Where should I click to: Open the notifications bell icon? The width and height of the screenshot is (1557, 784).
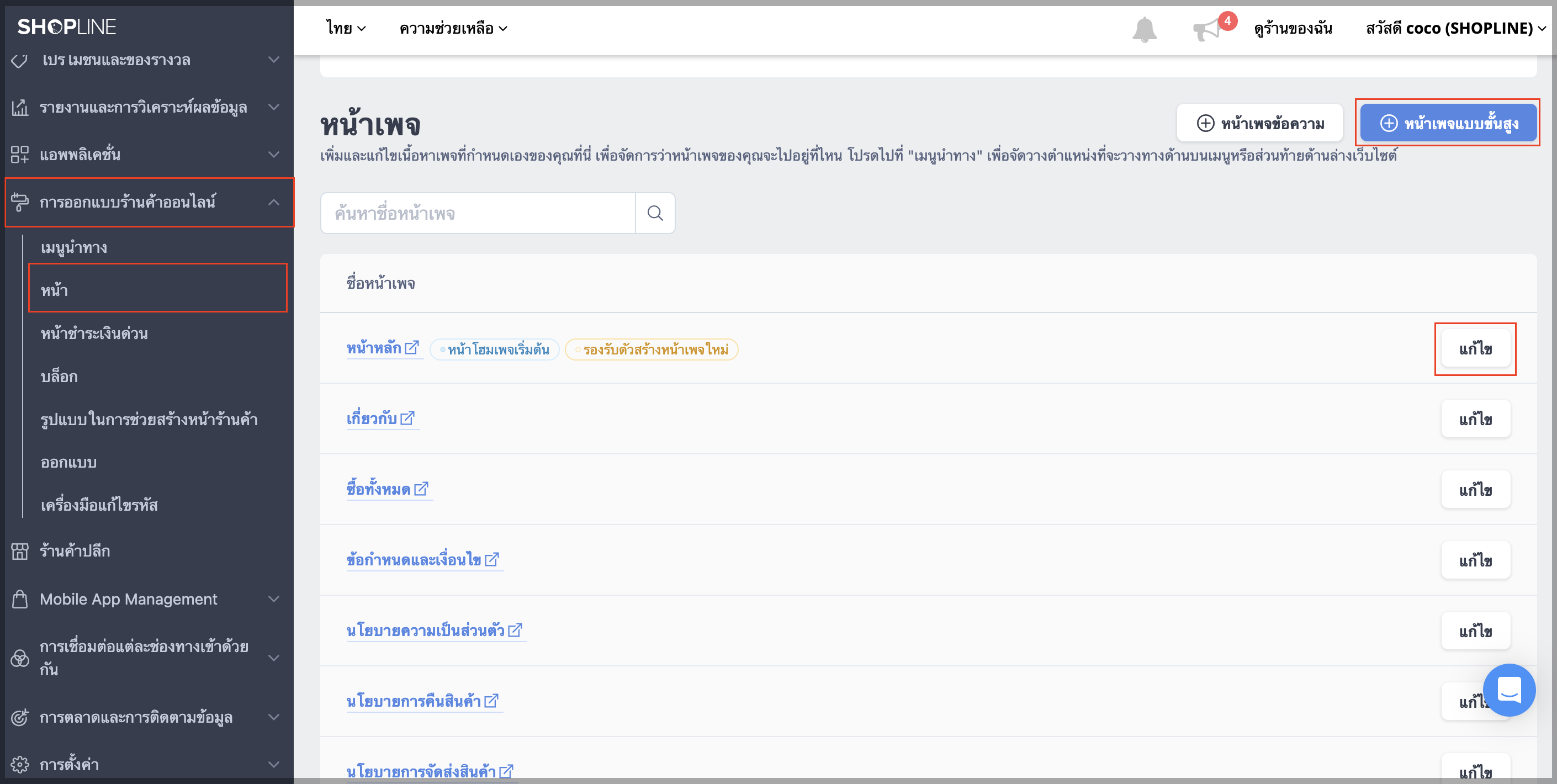(x=1144, y=29)
